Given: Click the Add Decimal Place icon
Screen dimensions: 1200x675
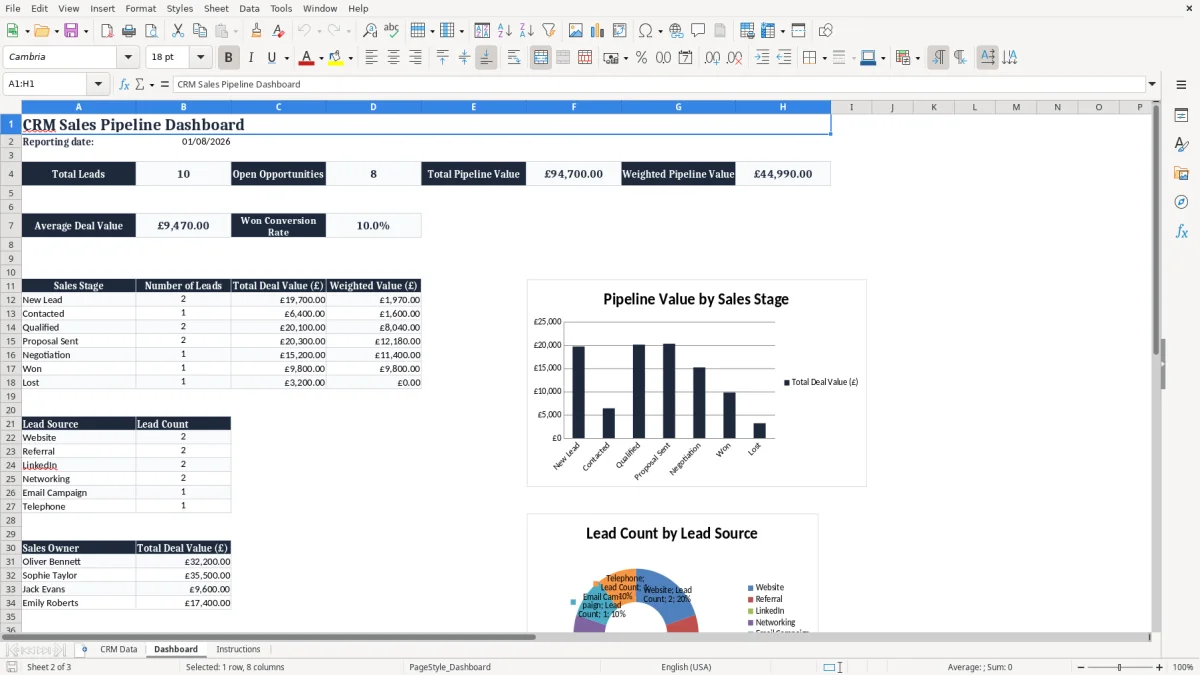Looking at the screenshot, I should pyautogui.click(x=713, y=58).
